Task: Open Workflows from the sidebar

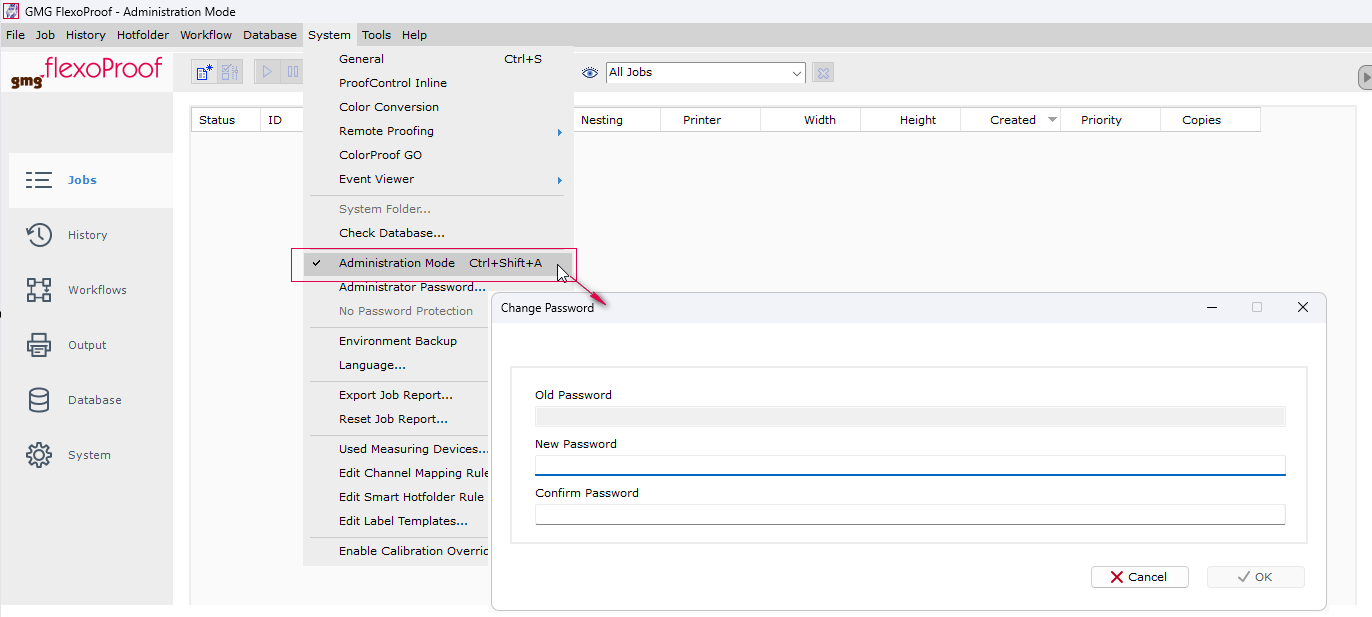Action: [x=91, y=290]
